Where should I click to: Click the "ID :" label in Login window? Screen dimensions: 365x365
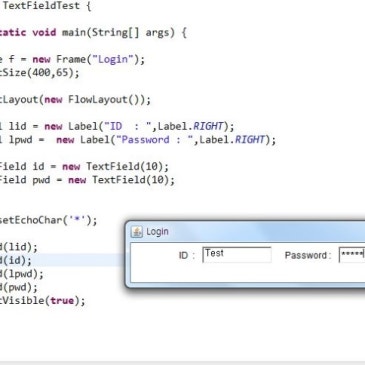(x=187, y=256)
